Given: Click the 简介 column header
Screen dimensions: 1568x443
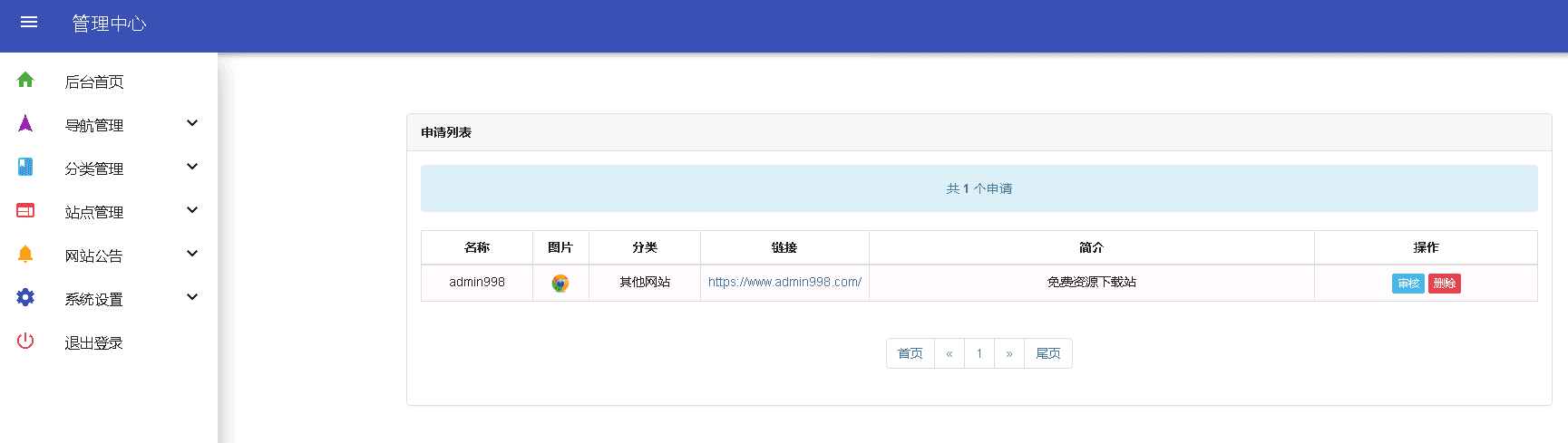Looking at the screenshot, I should (x=1092, y=247).
